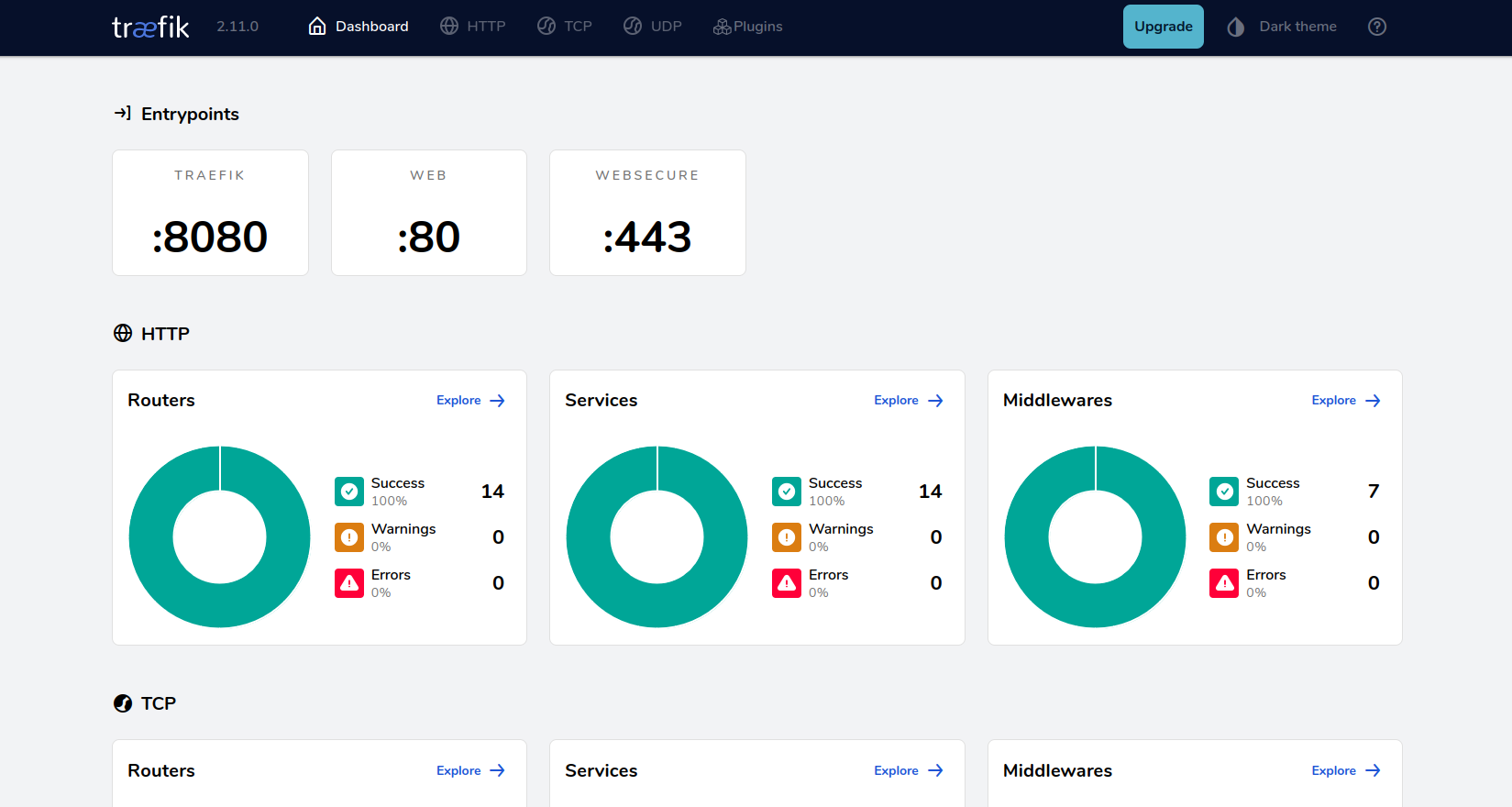Image resolution: width=1512 pixels, height=807 pixels.
Task: Click HTTP Middlewares Success check icon
Action: click(1224, 492)
